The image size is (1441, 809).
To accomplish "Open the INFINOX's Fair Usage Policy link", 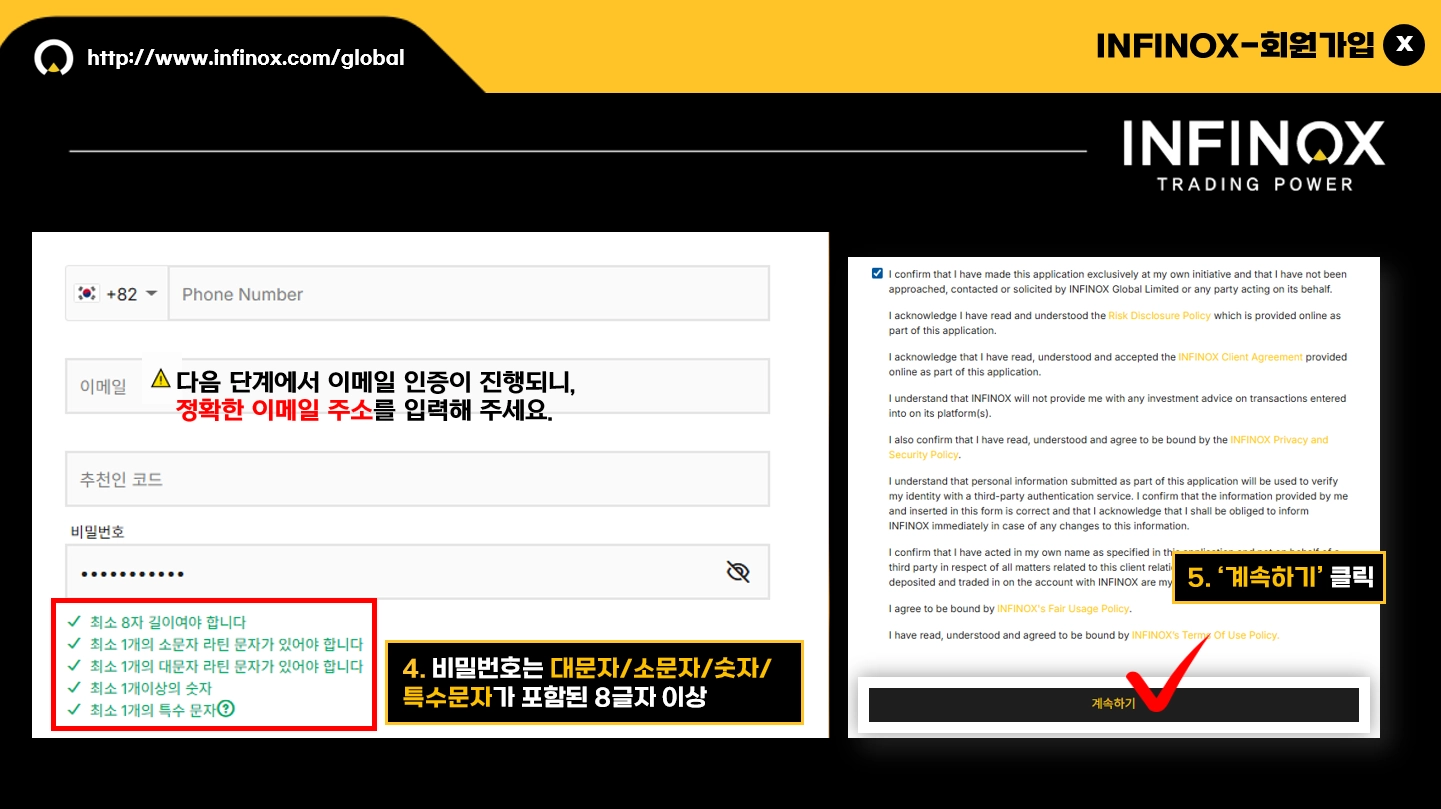I will click(1063, 609).
